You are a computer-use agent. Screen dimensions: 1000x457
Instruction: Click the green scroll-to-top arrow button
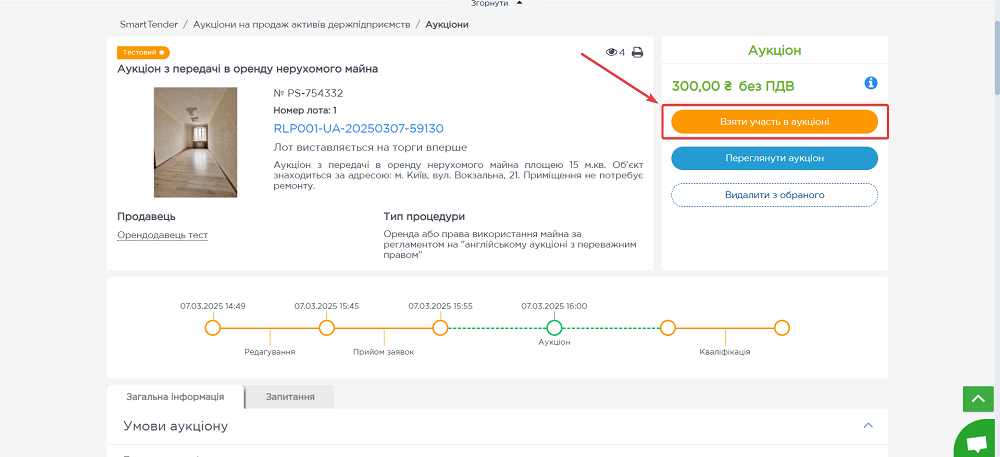pyautogui.click(x=977, y=398)
